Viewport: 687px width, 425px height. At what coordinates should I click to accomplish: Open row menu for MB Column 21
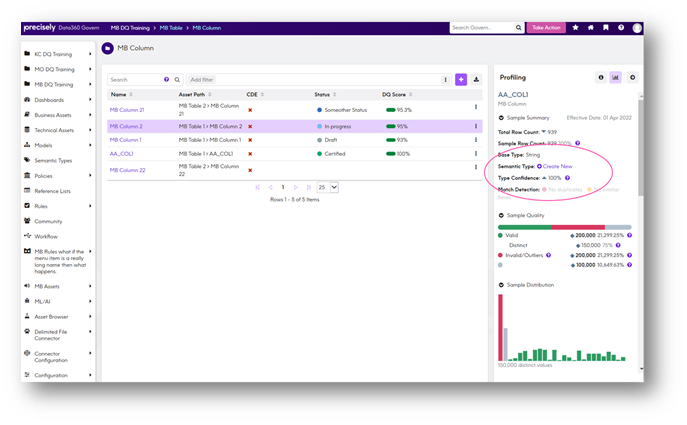[x=476, y=107]
